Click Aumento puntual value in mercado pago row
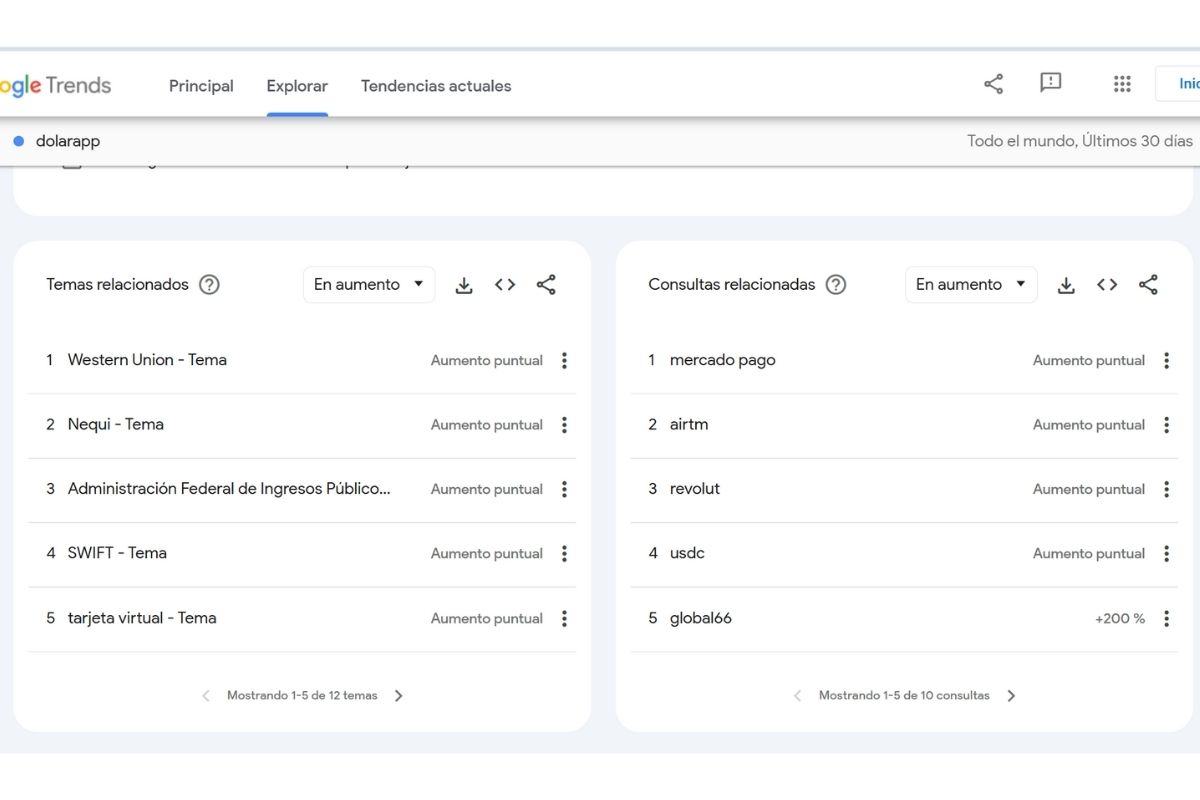The height and width of the screenshot is (800, 1200). point(1089,361)
